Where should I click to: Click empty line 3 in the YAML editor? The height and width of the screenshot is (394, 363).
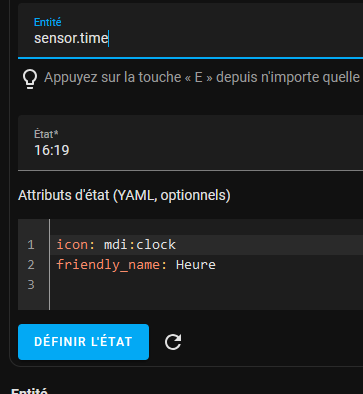click(207, 285)
